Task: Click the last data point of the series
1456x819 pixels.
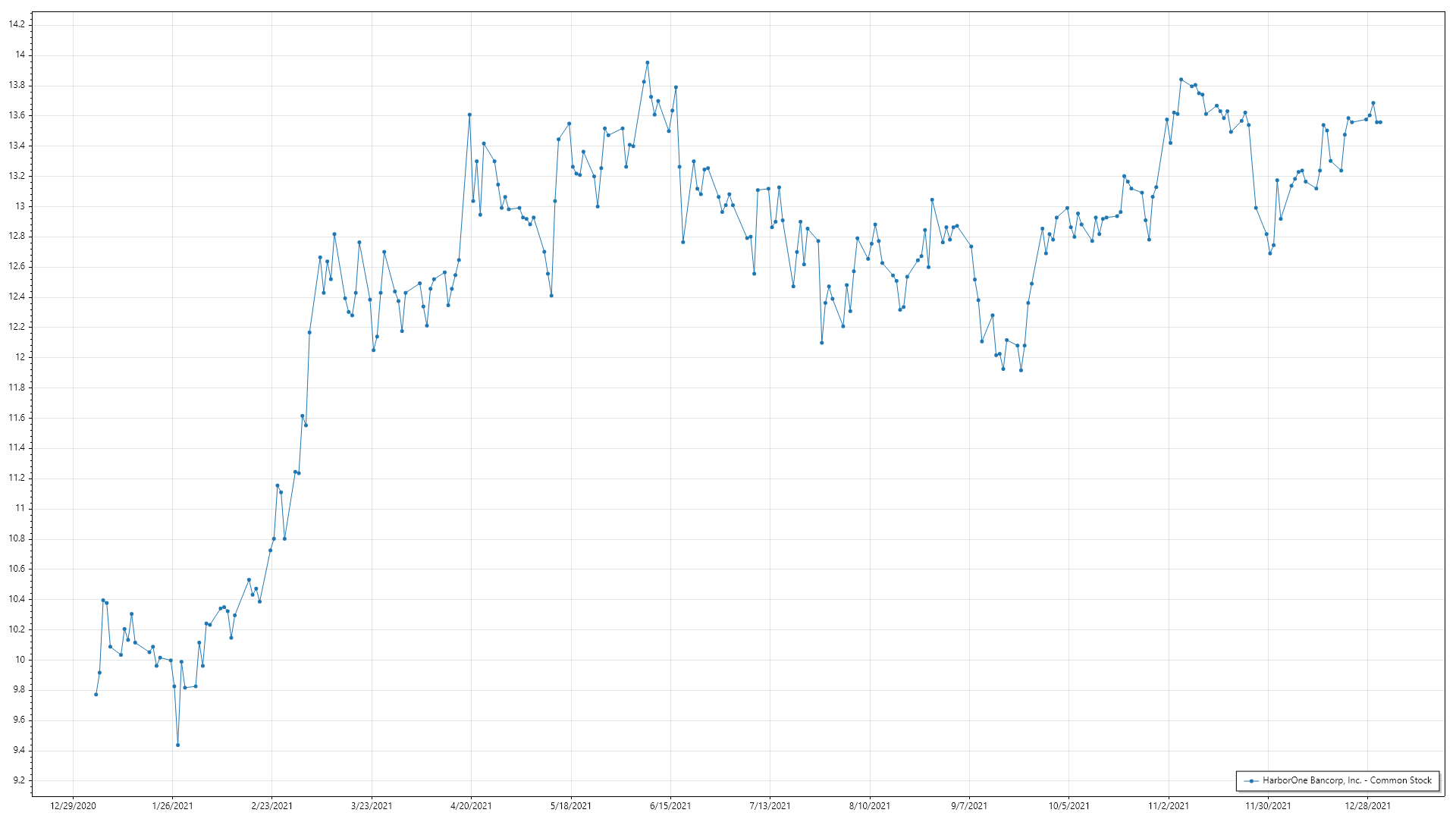Action: click(x=1380, y=122)
